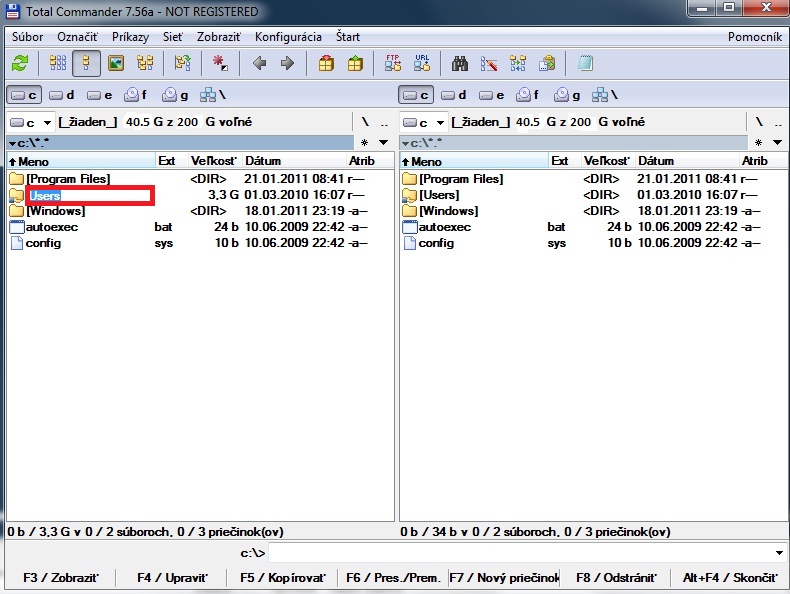The width and height of the screenshot is (790, 594).
Task: Open Find files binoculars icon
Action: coord(459,63)
